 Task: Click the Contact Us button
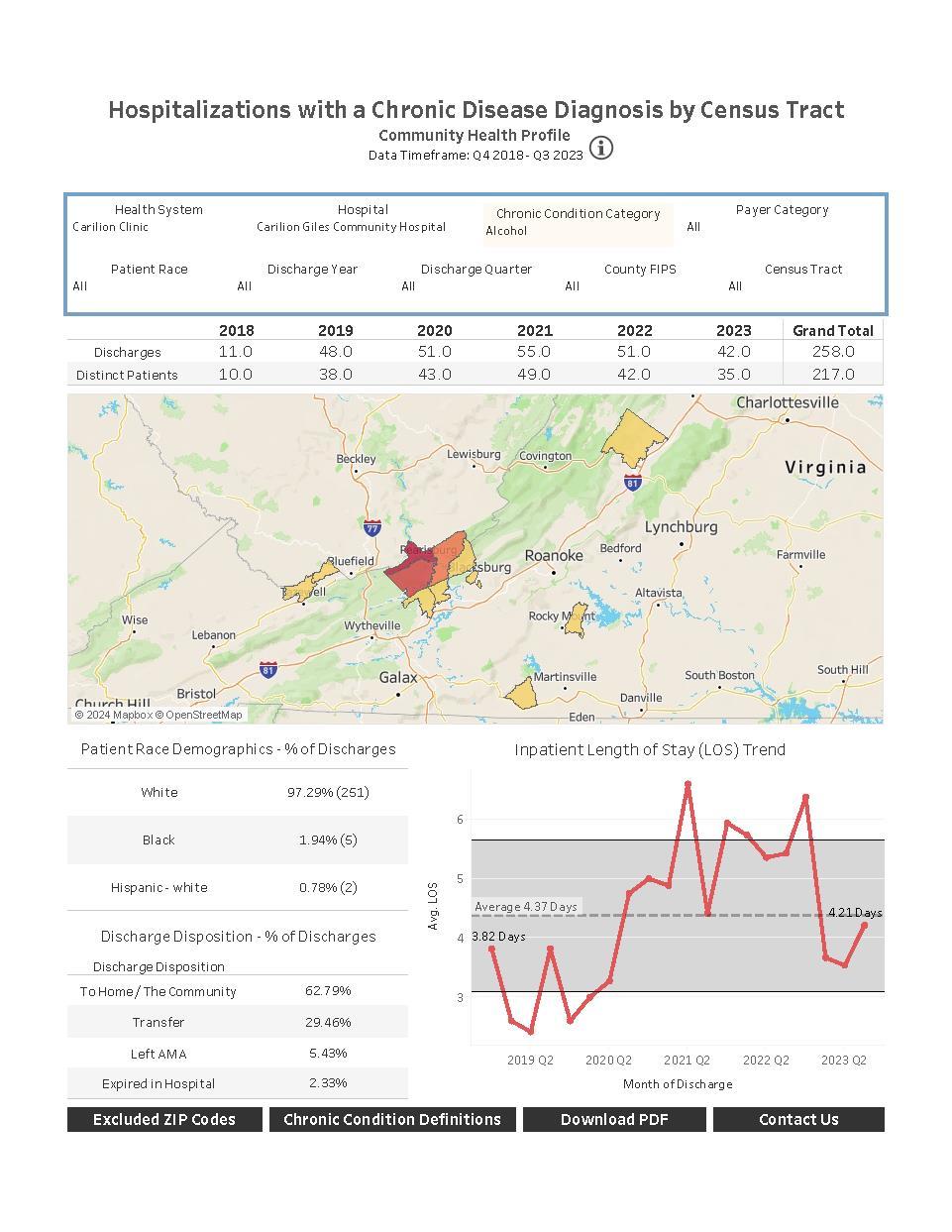tap(798, 1119)
